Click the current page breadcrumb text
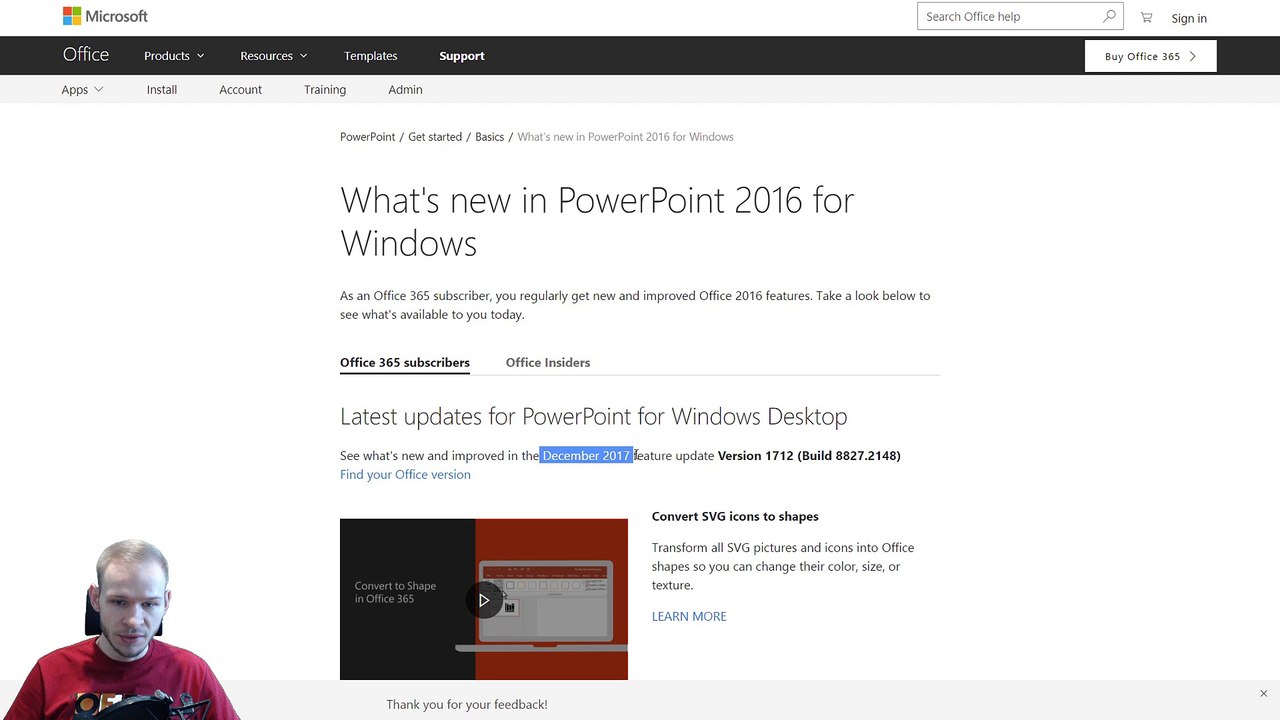1280x720 pixels. pos(625,137)
